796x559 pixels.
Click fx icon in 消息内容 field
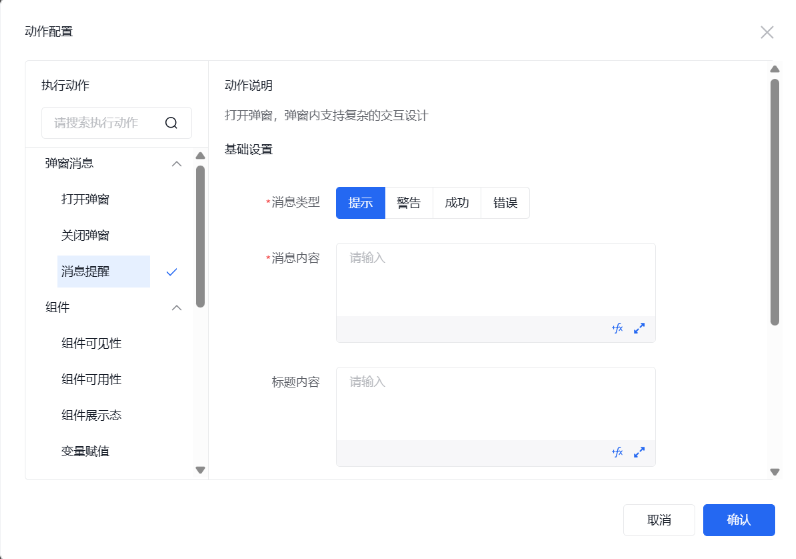click(617, 328)
